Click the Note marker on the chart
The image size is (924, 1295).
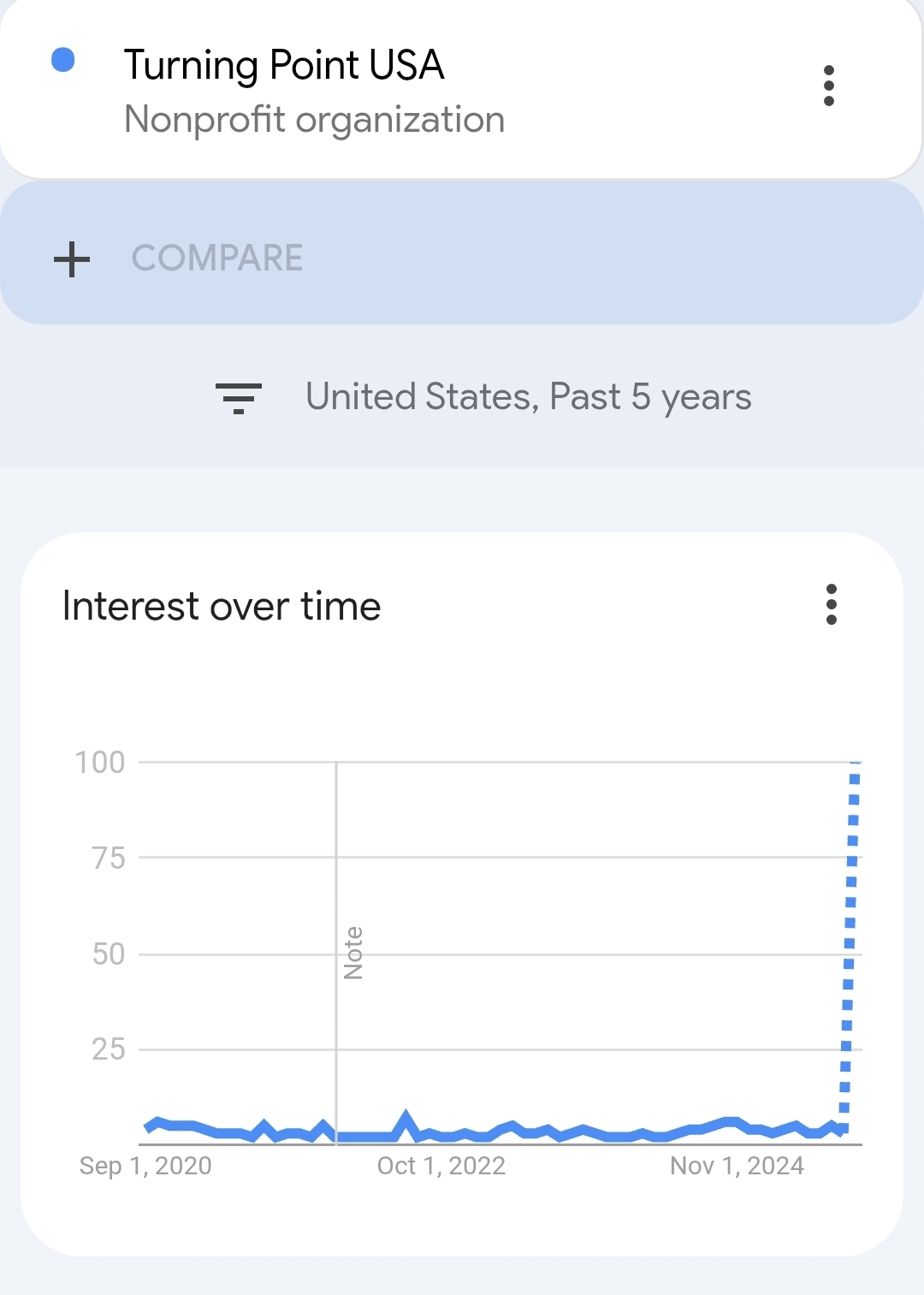352,953
